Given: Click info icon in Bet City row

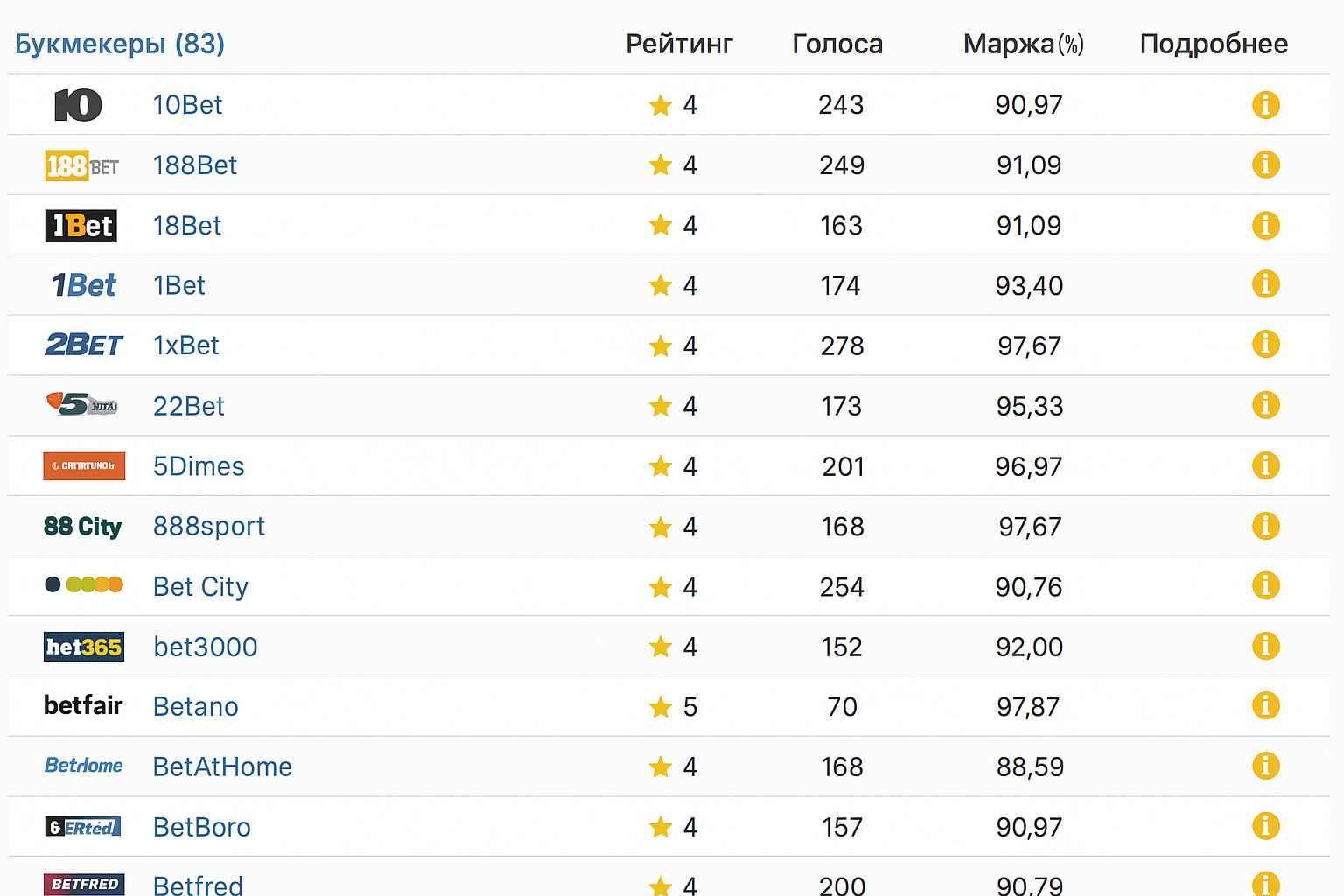Looking at the screenshot, I should [1265, 585].
